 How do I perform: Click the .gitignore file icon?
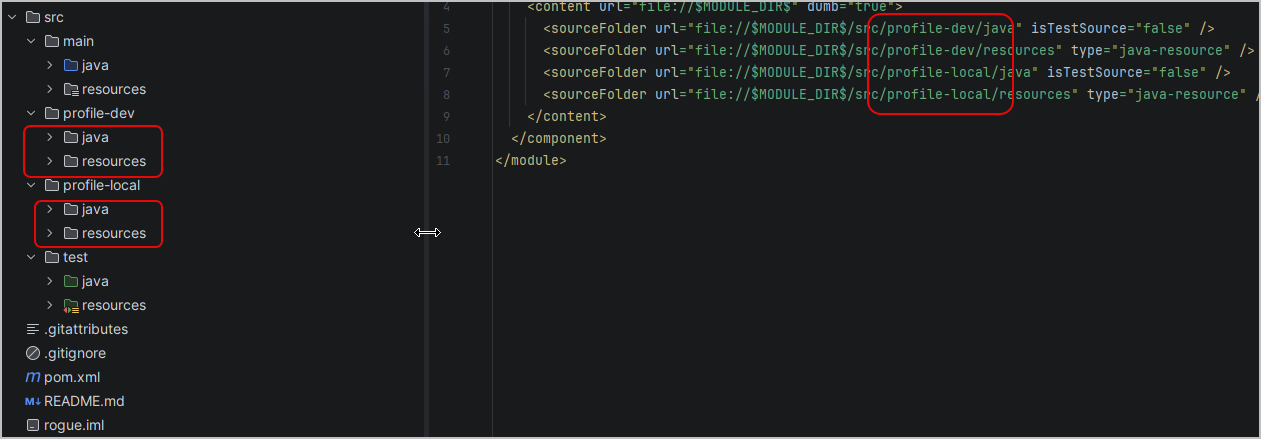point(33,353)
